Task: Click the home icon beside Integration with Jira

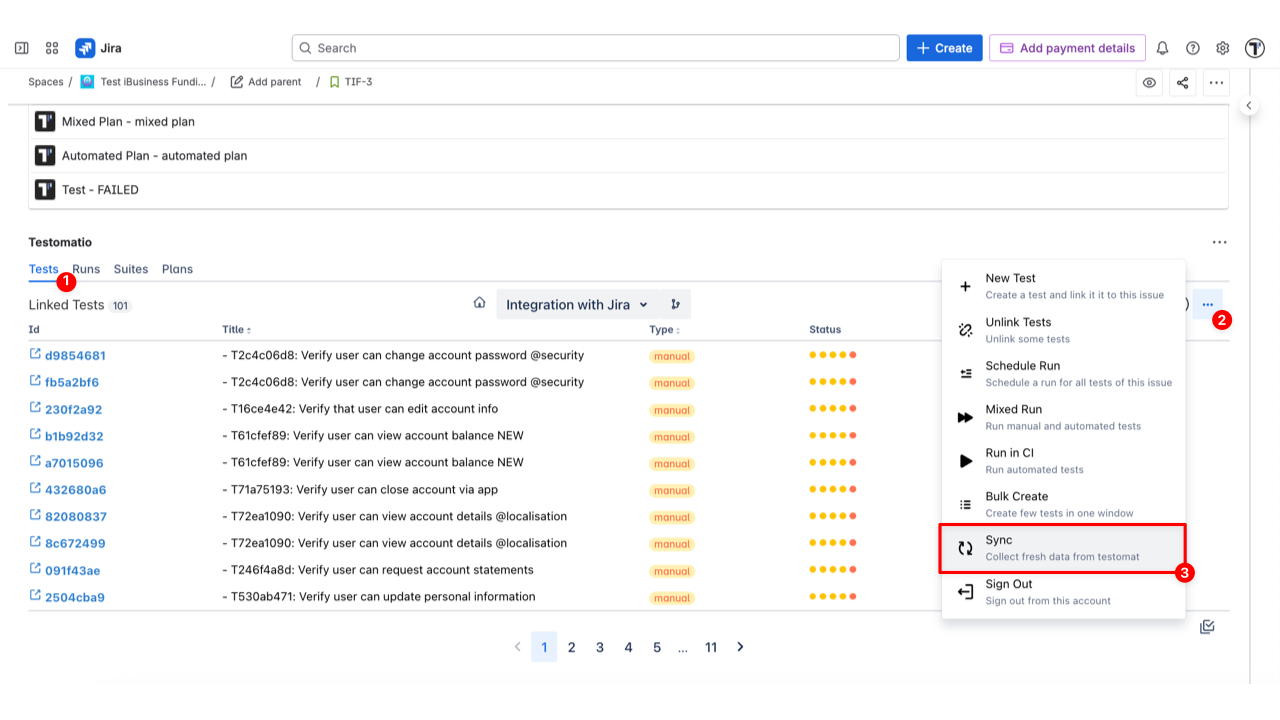Action: (x=479, y=304)
